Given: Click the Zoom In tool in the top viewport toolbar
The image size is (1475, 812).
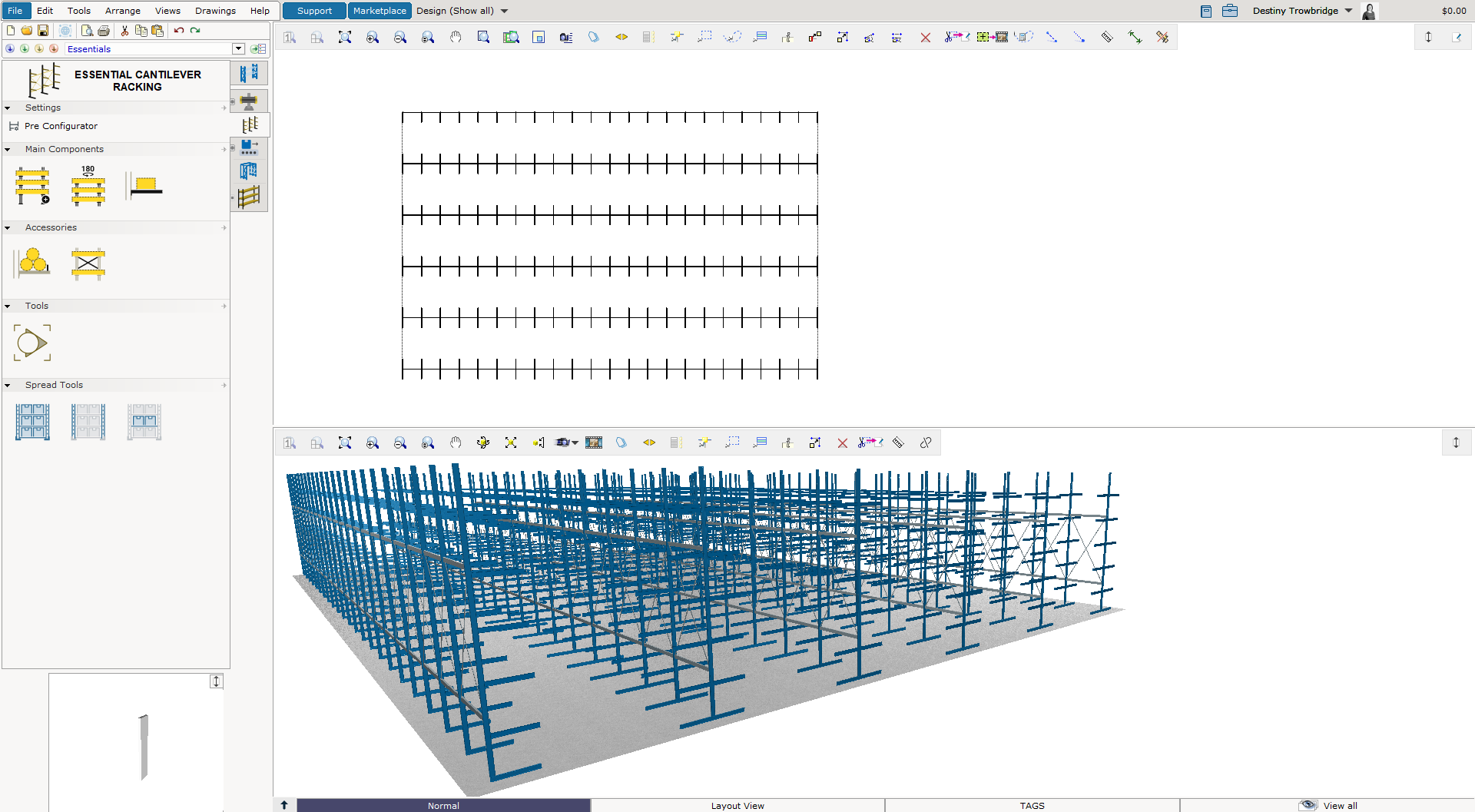Looking at the screenshot, I should 373,37.
